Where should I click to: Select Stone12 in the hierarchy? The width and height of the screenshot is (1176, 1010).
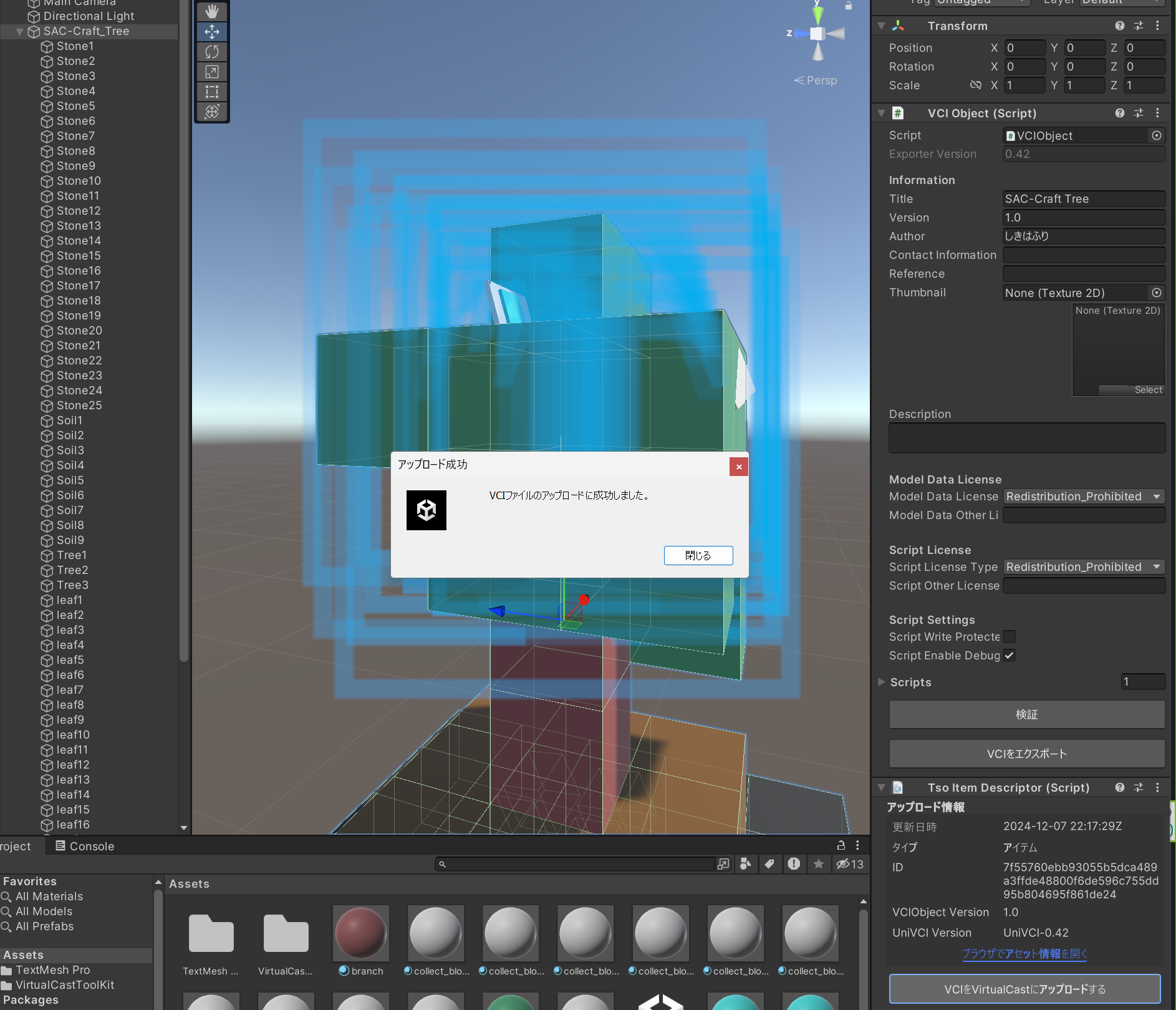pos(79,211)
